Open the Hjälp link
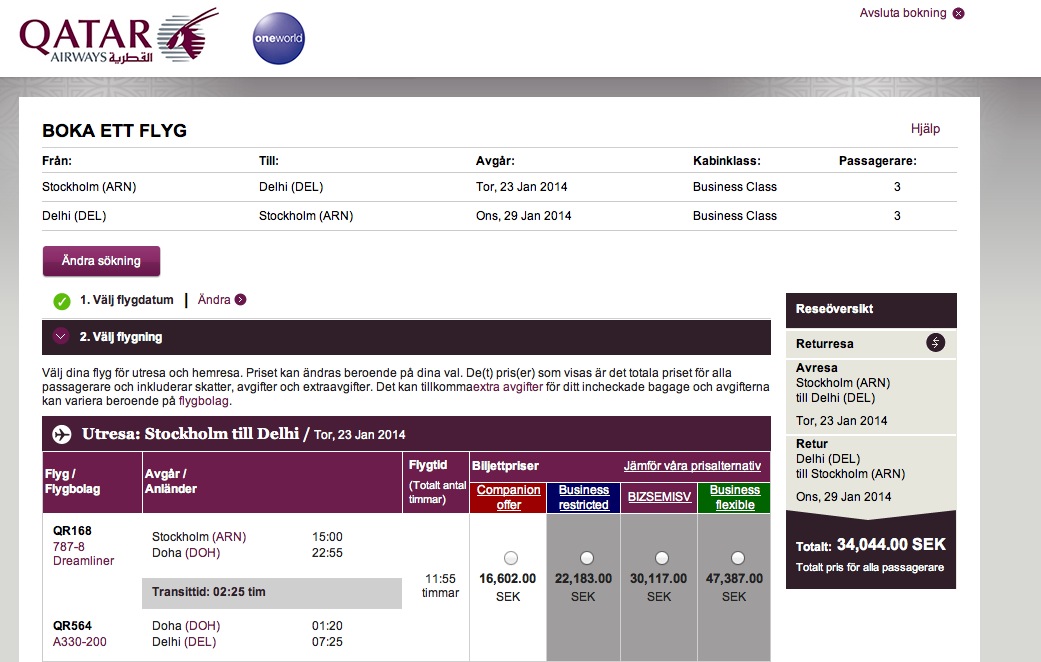Viewport: 1041px width, 662px height. [925, 129]
